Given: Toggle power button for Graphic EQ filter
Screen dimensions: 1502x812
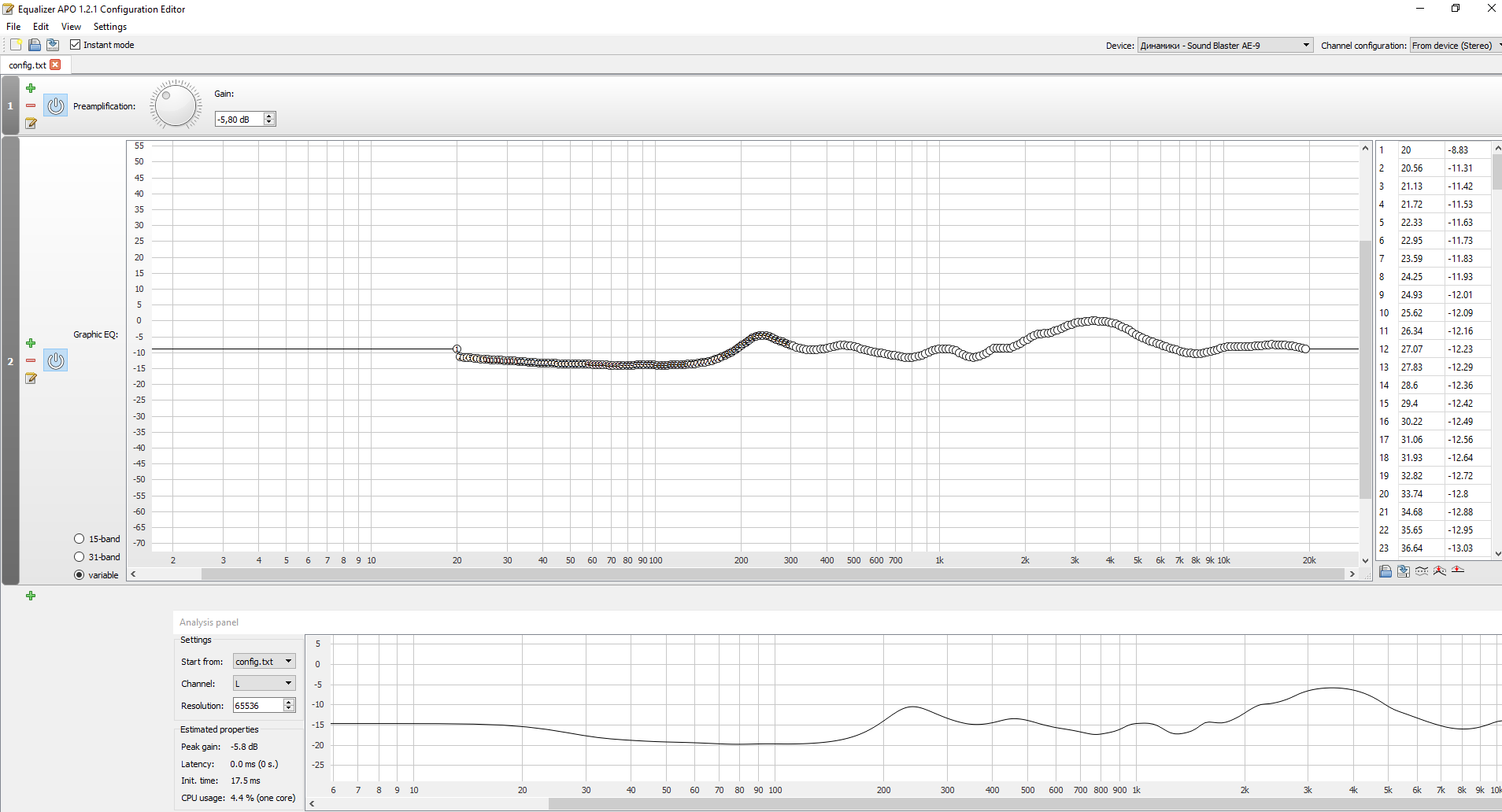Looking at the screenshot, I should [x=55, y=360].
